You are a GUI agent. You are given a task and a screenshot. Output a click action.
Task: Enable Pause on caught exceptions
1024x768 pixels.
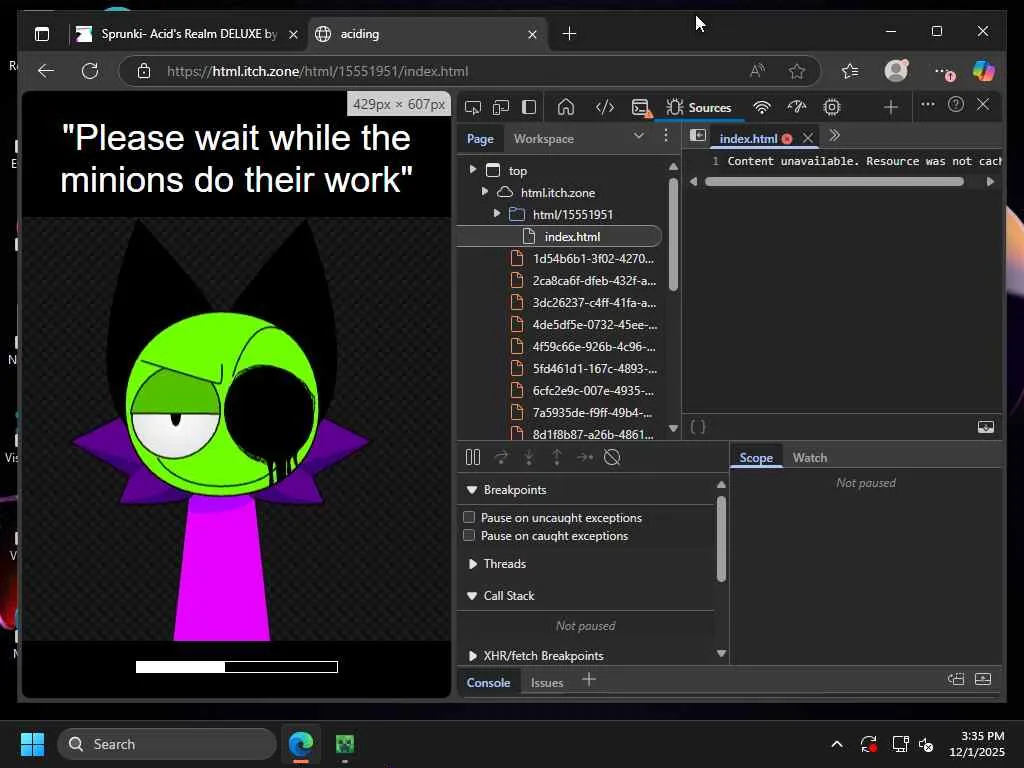tap(469, 536)
